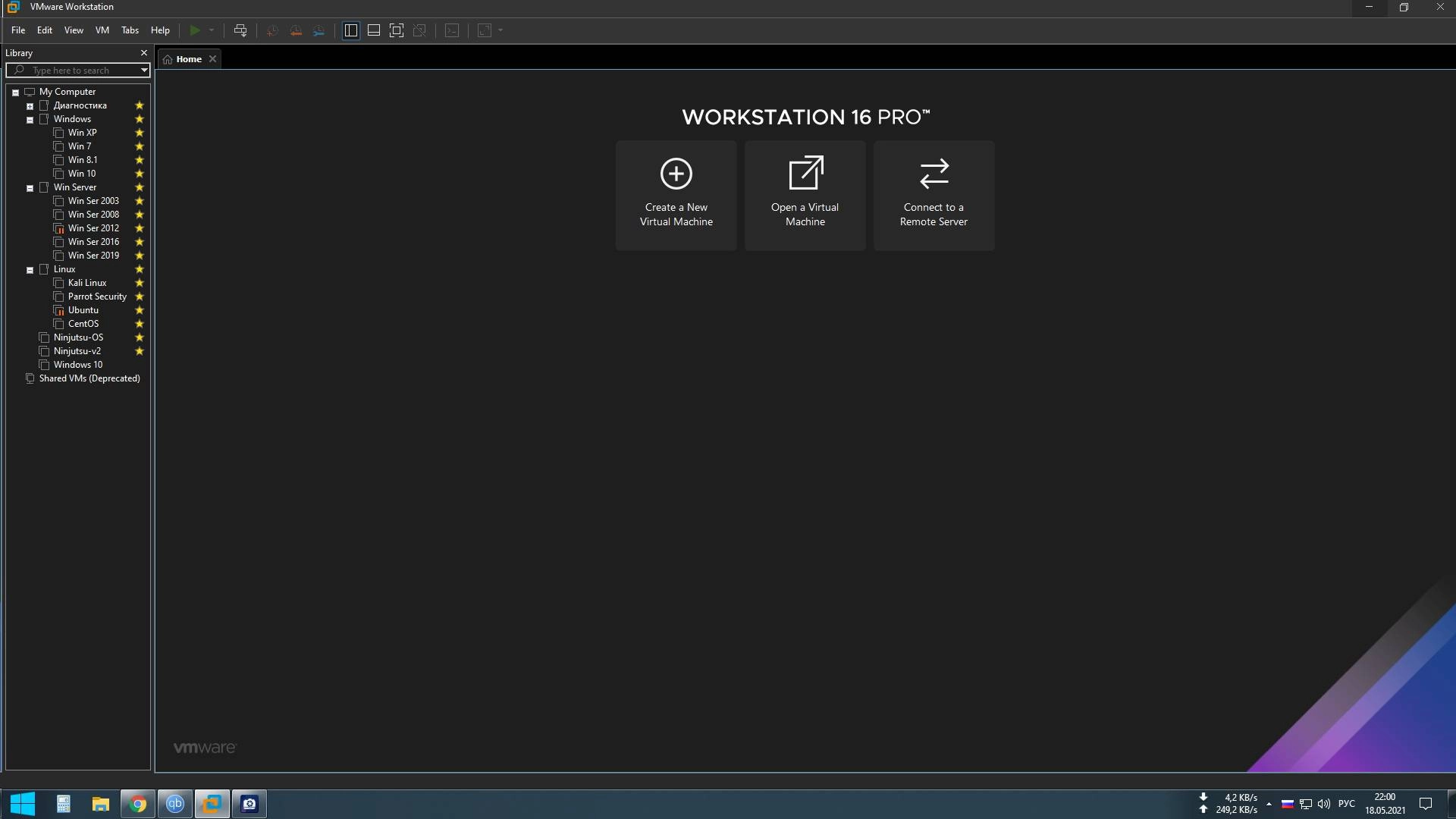
Task: Select Win Ser 2019 in the library
Action: click(x=93, y=256)
